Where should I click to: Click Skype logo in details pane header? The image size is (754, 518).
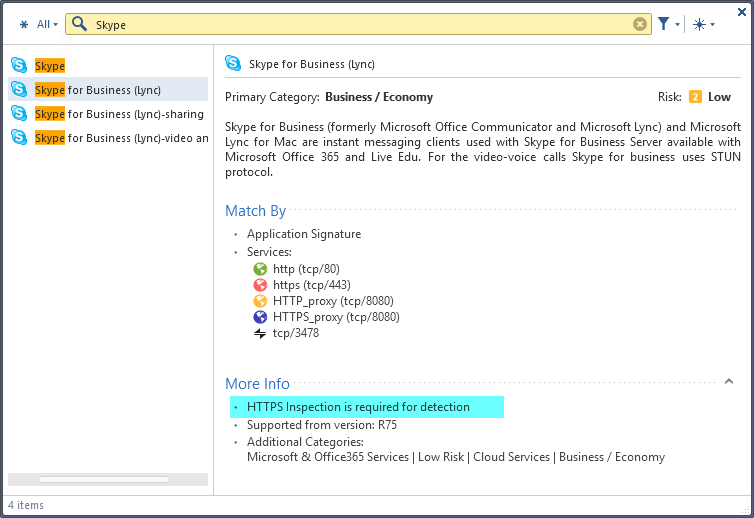[233, 63]
